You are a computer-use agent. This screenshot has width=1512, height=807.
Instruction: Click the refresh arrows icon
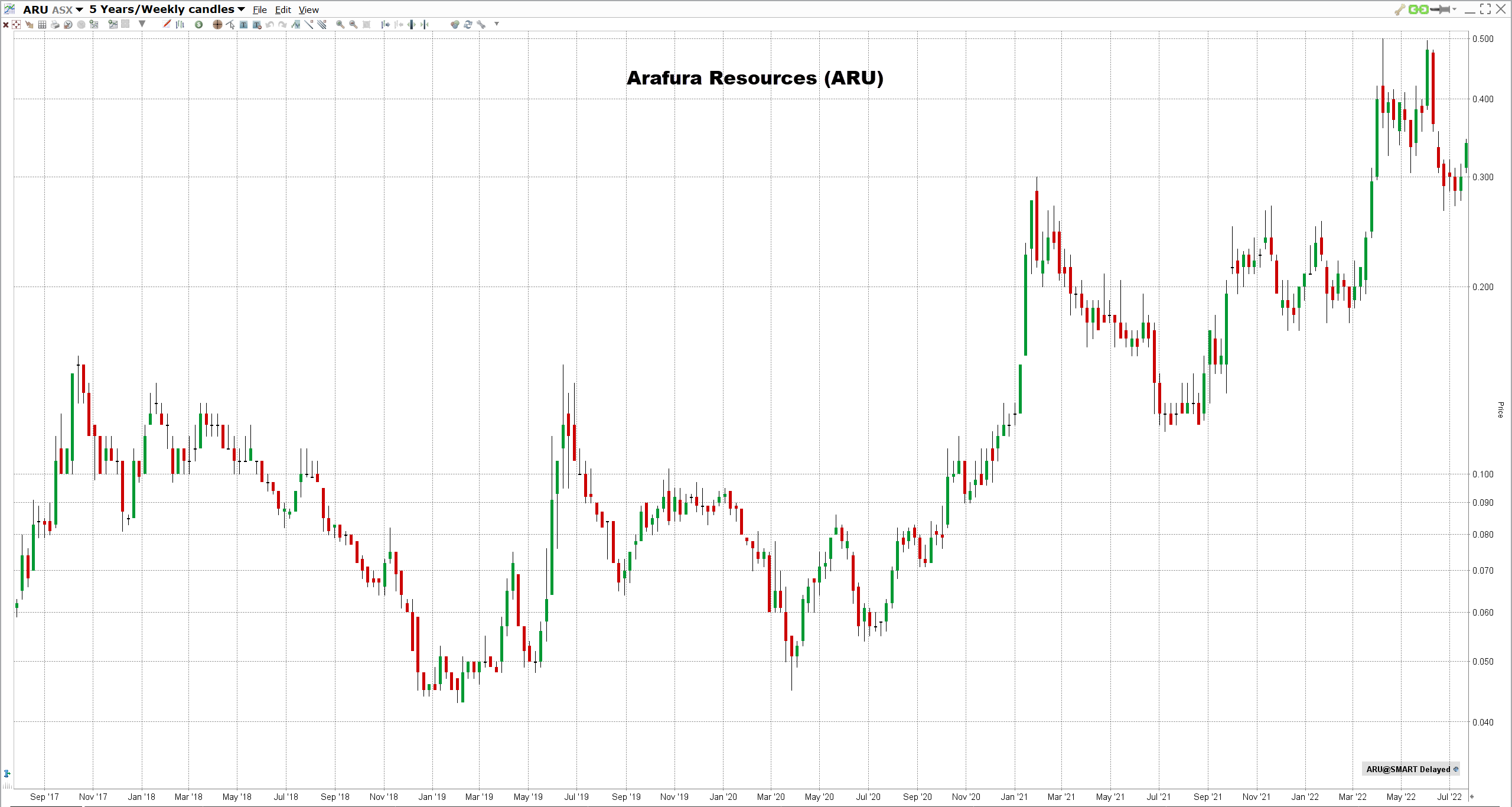(468, 25)
